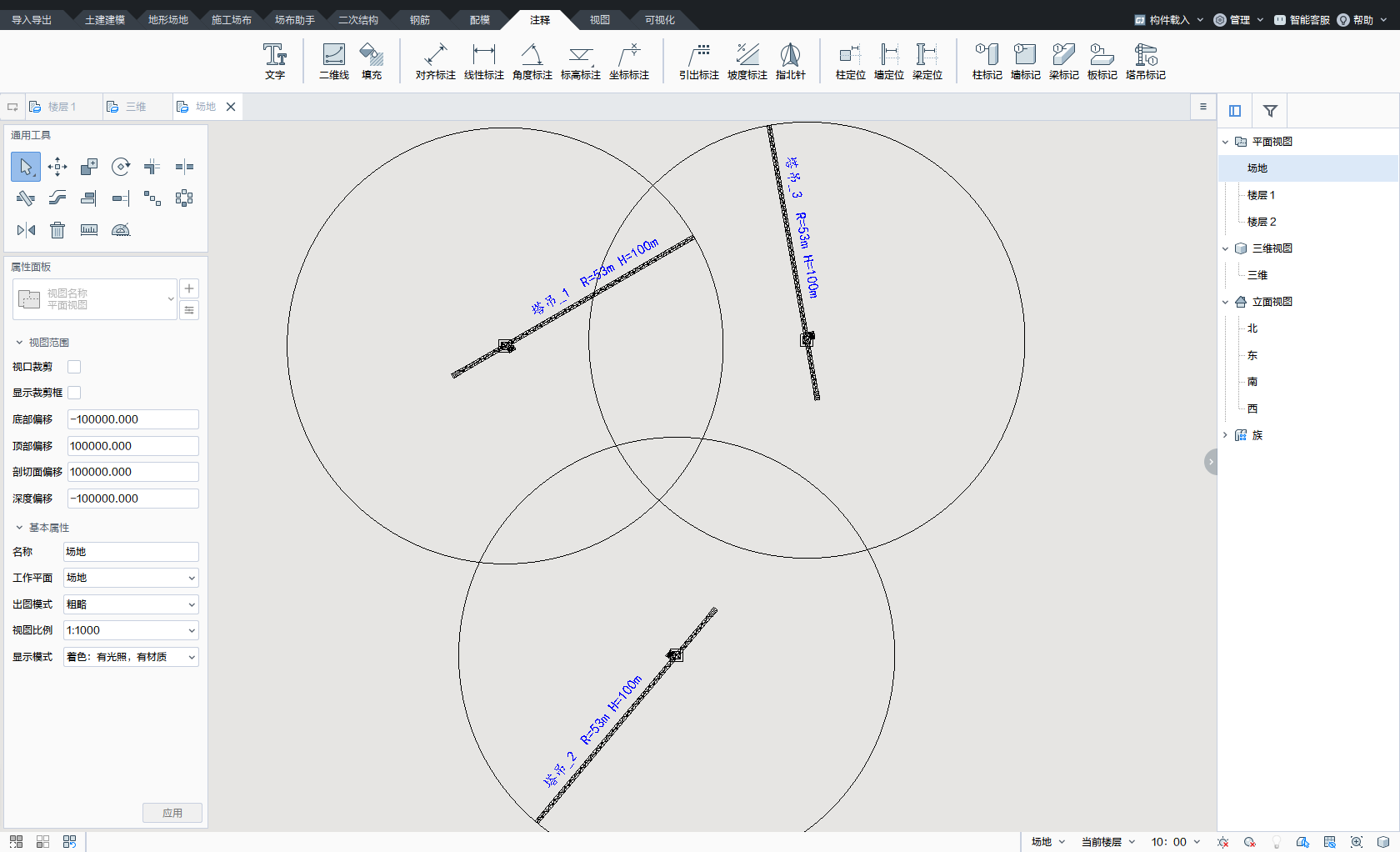Switch to the 钢筋 ribbon tab
The height and width of the screenshot is (852, 1400).
420,20
